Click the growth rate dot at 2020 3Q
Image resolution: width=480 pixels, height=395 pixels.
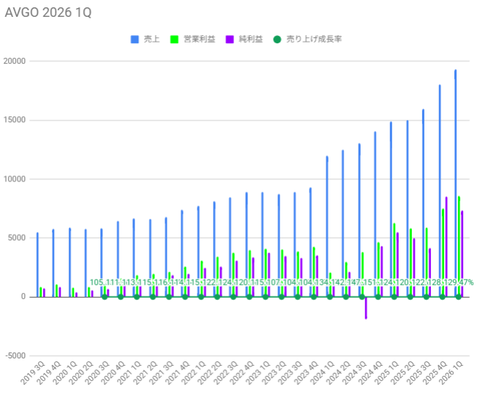coord(105,297)
